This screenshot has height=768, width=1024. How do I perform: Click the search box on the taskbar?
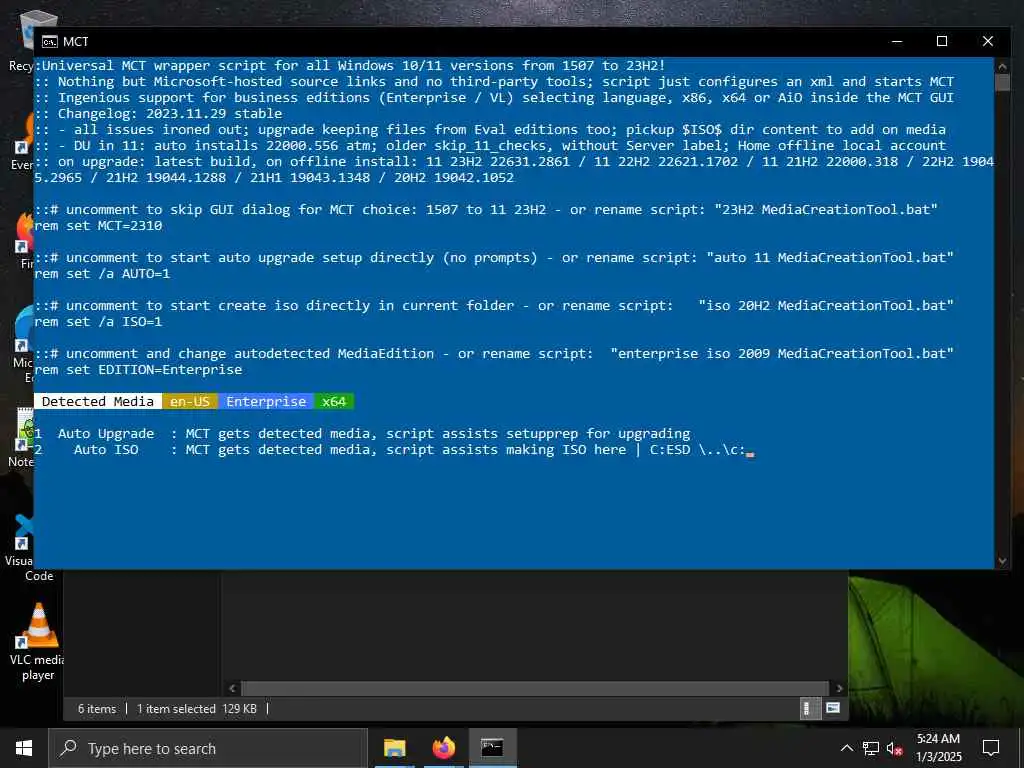208,748
